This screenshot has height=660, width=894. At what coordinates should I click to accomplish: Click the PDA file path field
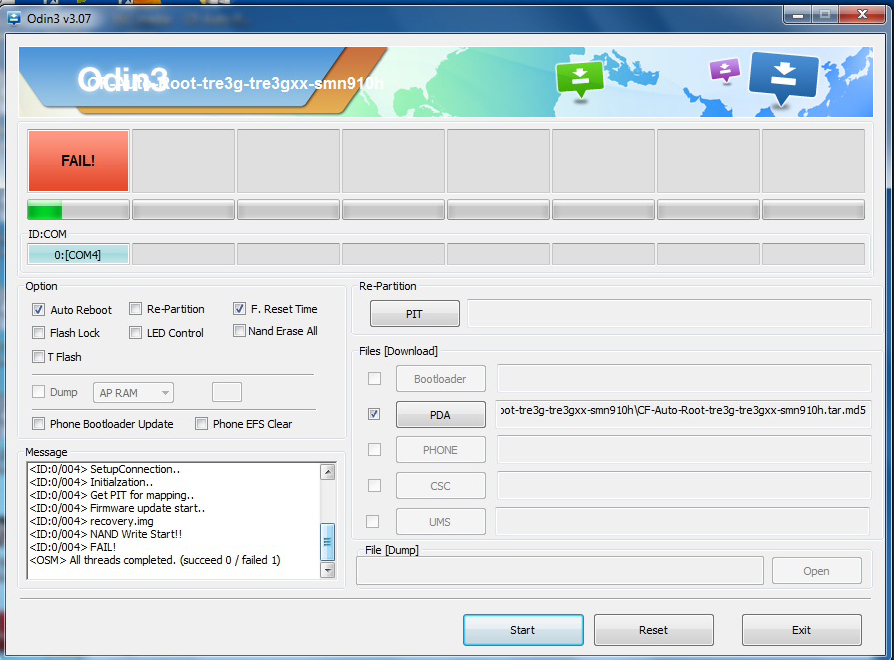pyautogui.click(x=683, y=410)
